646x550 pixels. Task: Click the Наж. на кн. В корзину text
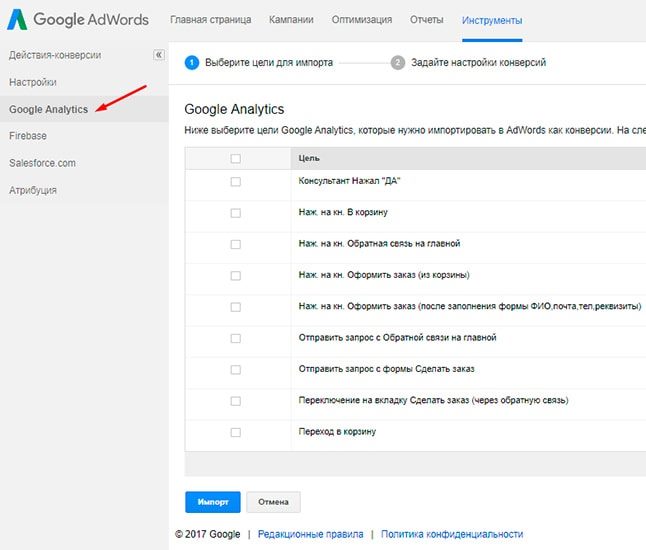[343, 212]
